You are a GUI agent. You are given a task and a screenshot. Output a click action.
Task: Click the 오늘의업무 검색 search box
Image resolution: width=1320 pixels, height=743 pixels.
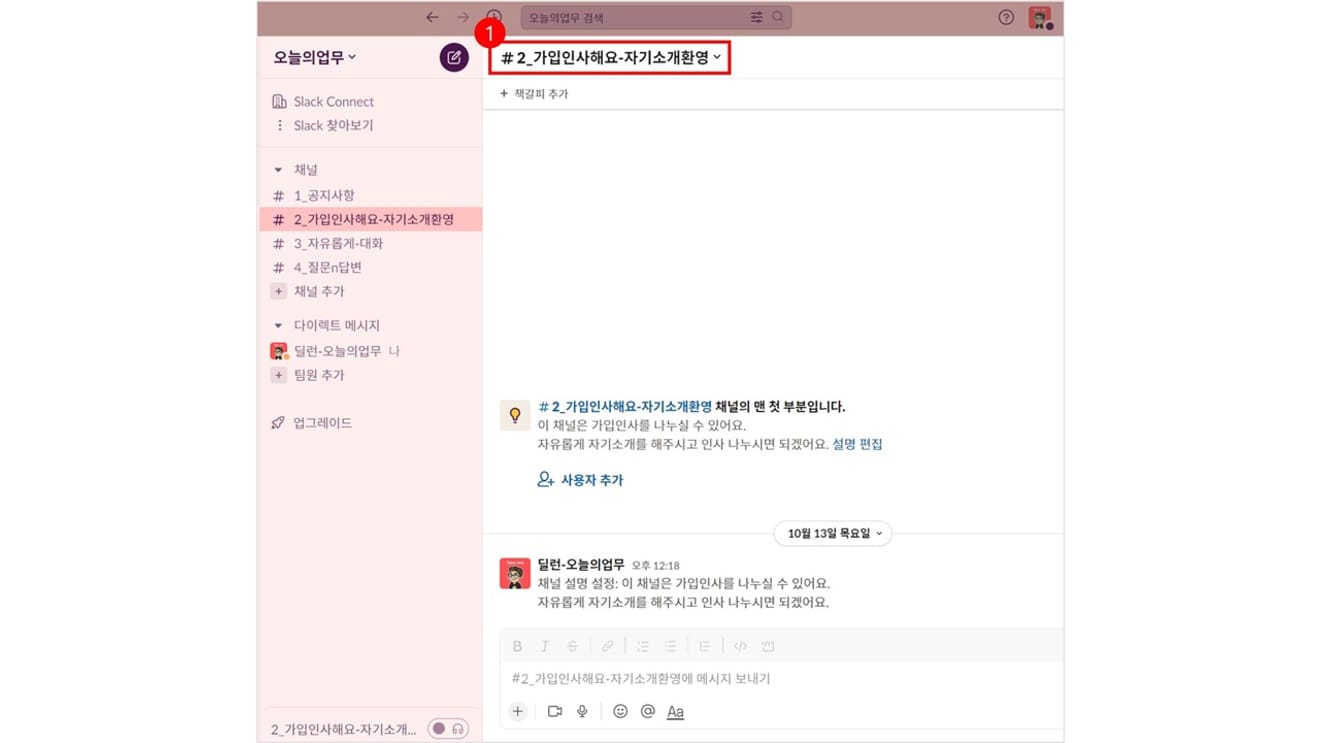pos(656,17)
